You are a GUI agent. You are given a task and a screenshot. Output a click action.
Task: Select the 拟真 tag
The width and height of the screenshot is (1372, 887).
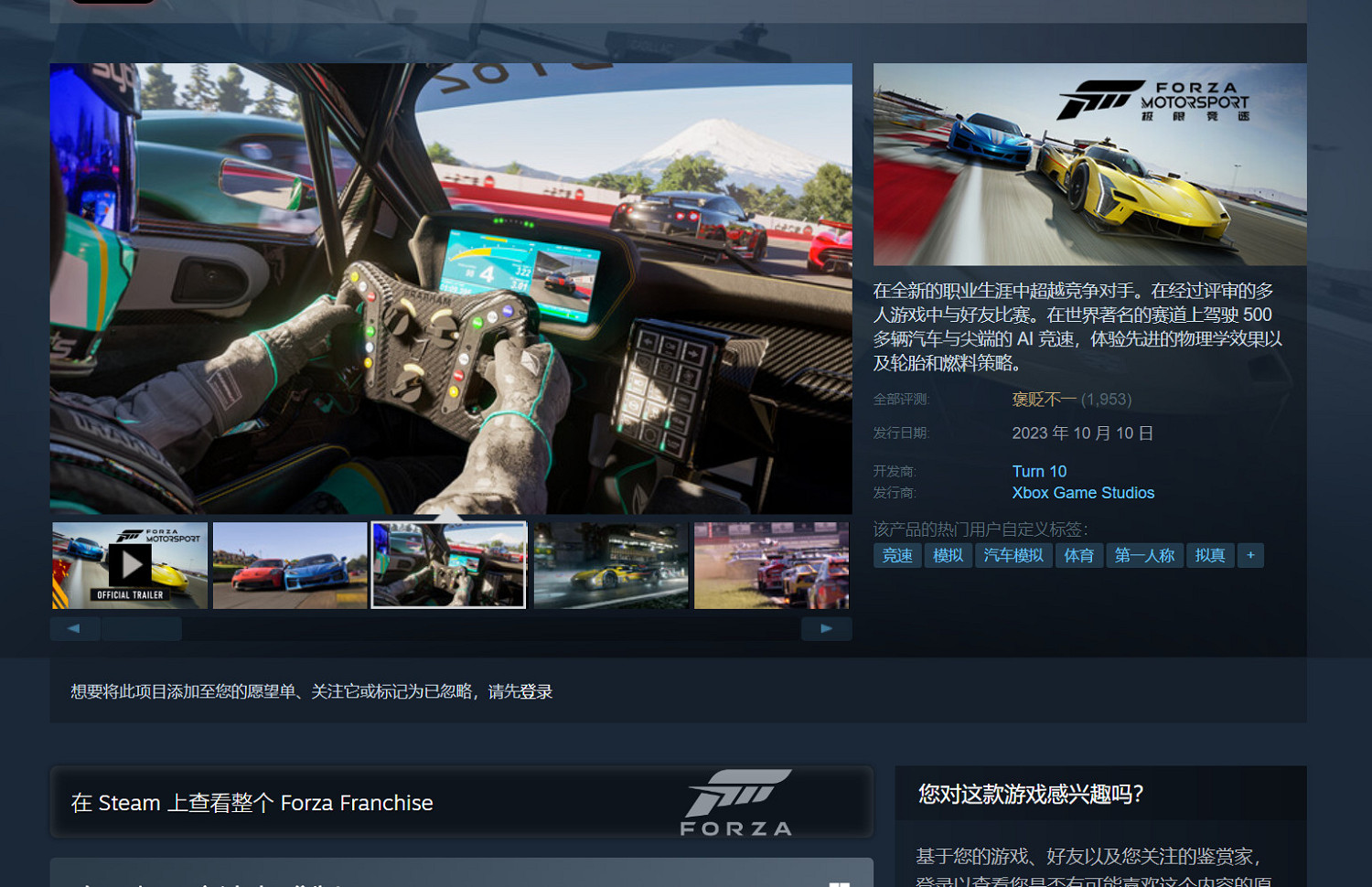1209,555
